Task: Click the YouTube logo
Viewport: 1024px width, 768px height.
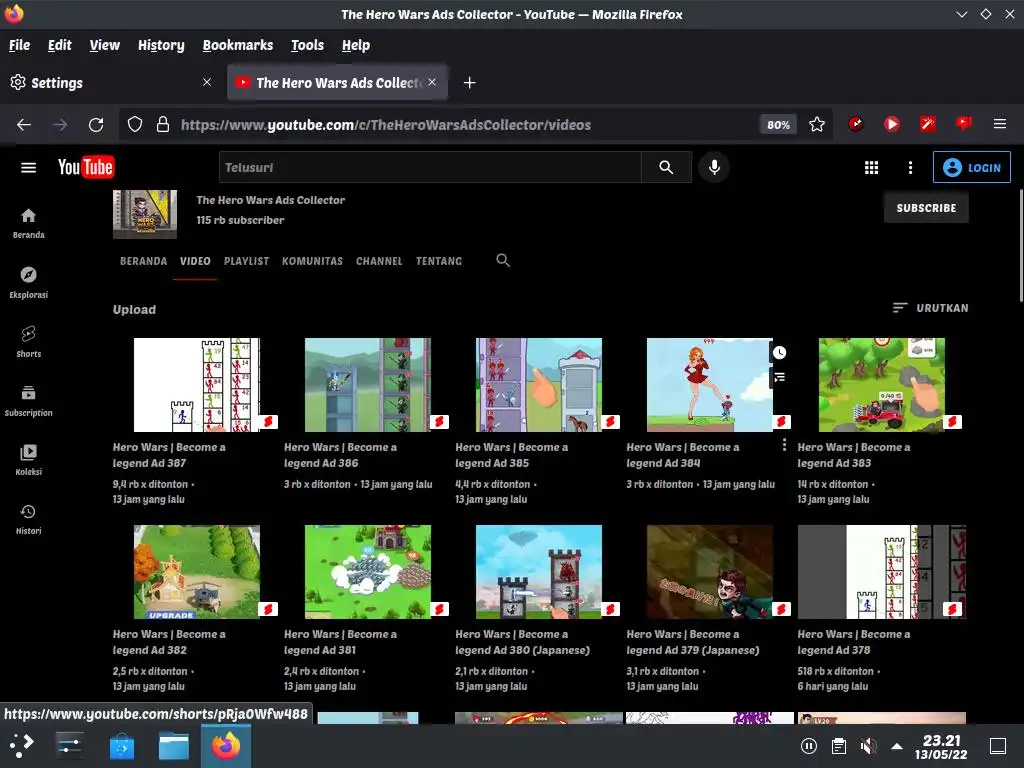Action: point(86,167)
